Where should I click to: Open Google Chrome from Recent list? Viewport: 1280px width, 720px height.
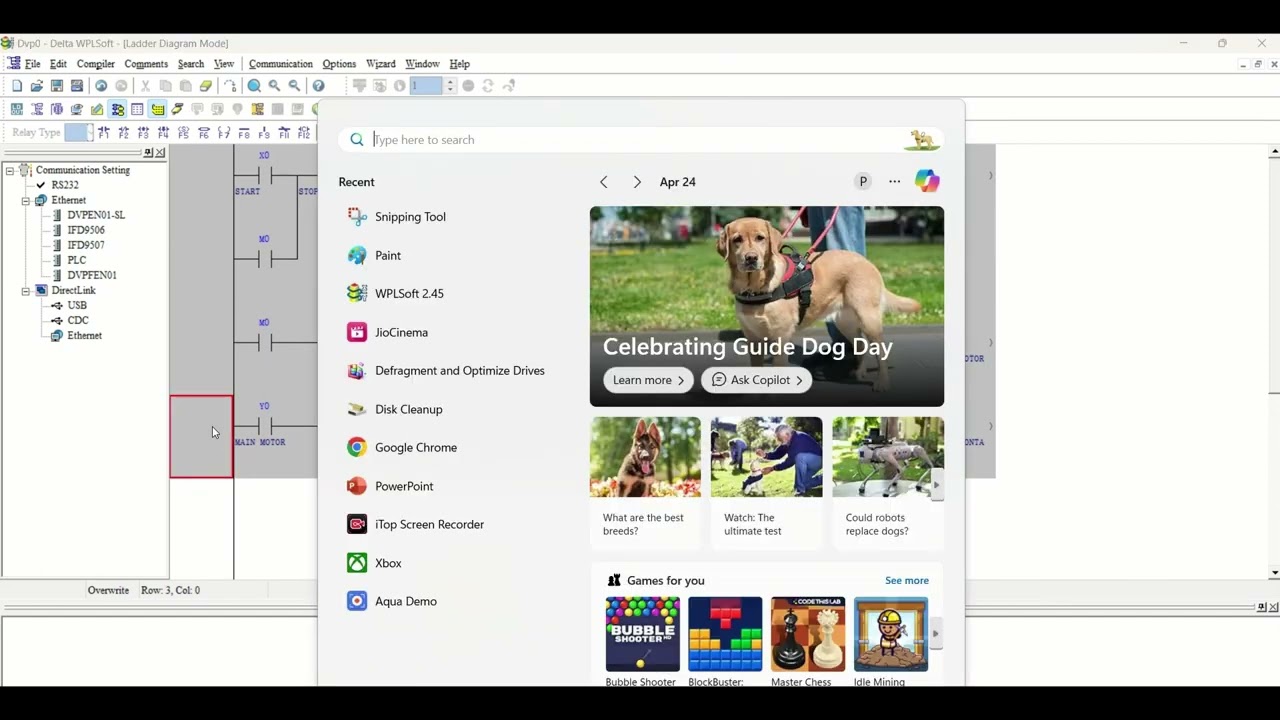[x=402, y=447]
